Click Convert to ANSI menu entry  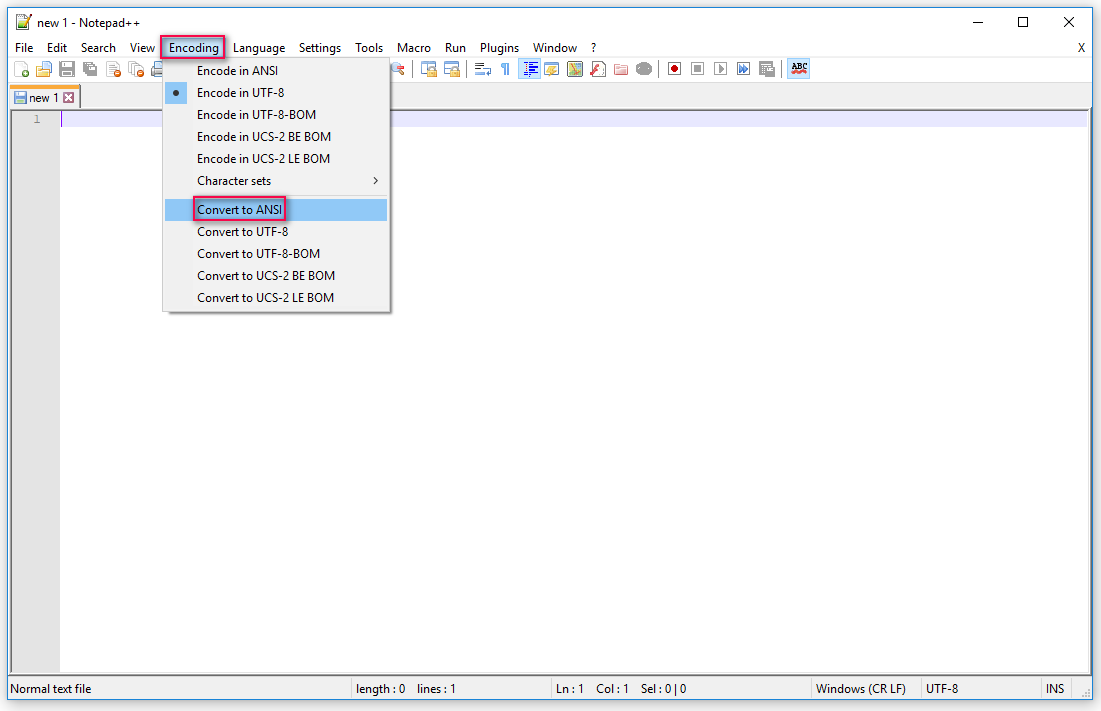[x=275, y=210]
